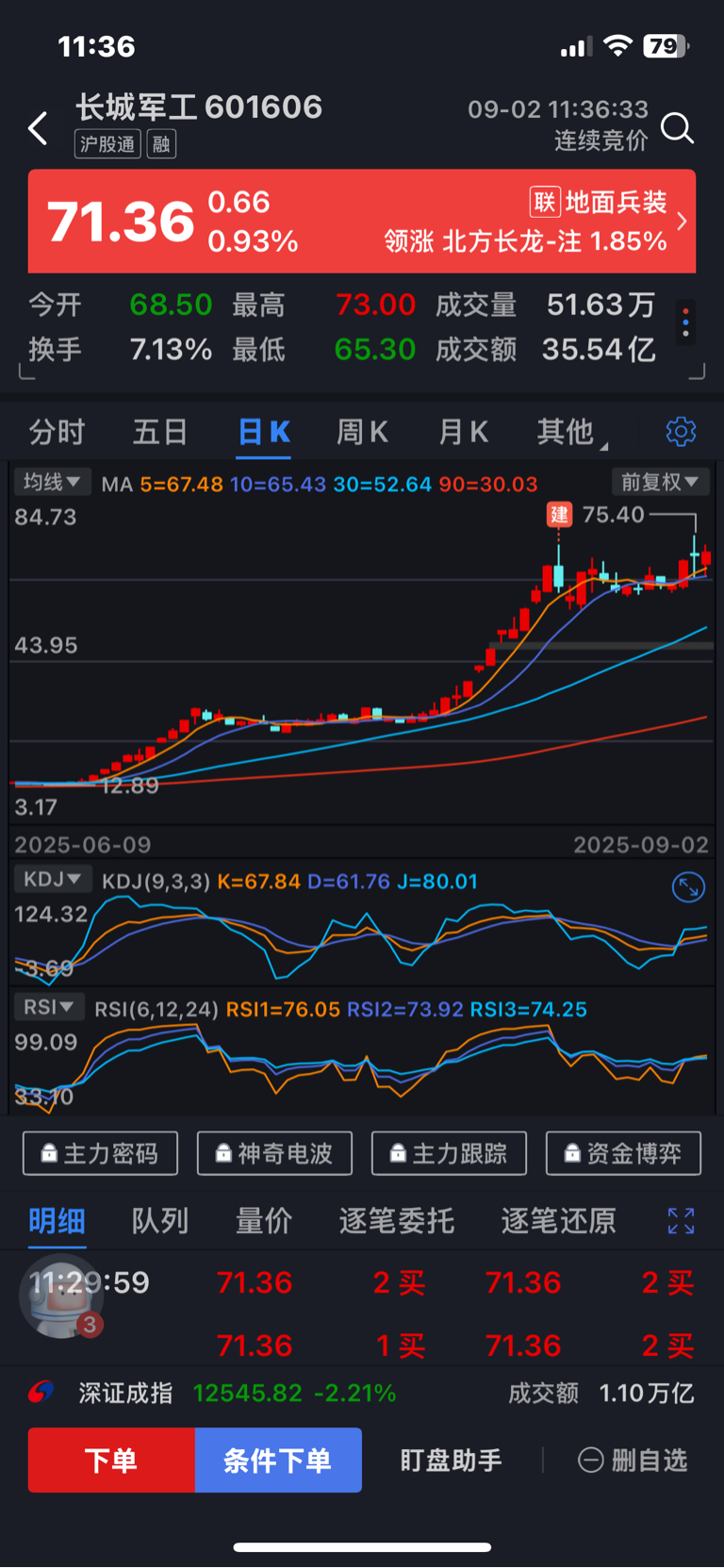Tap the blue 条件下单 button

tap(278, 1460)
